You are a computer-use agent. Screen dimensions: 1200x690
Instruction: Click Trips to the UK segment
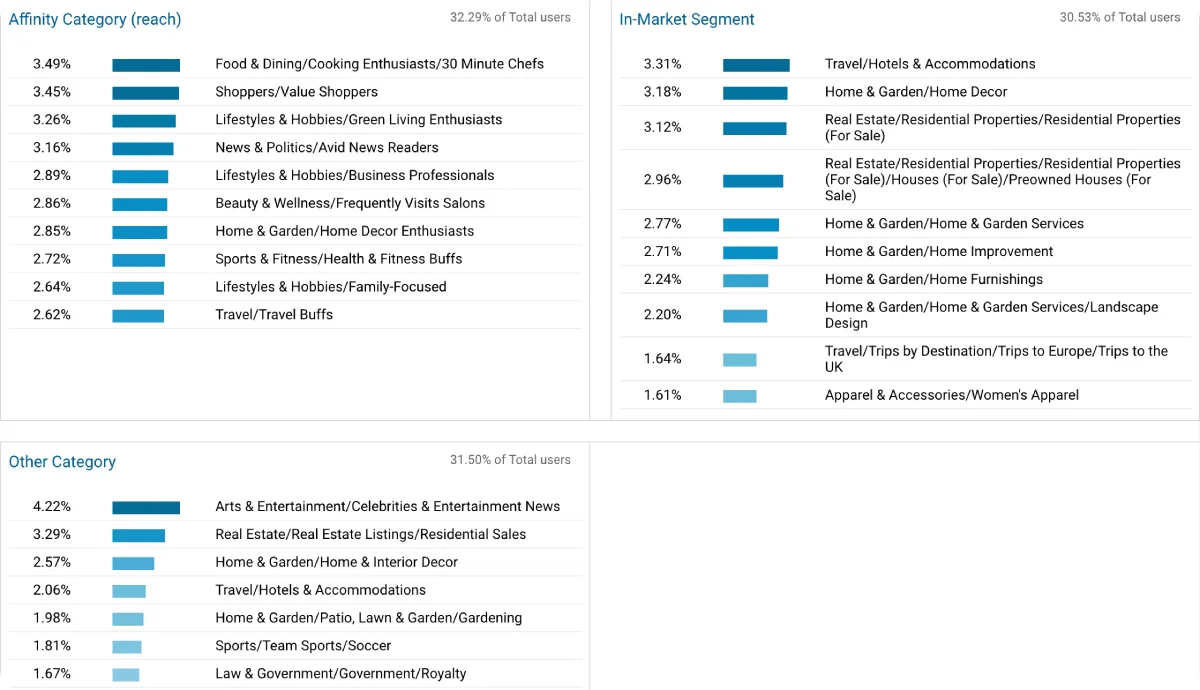996,359
